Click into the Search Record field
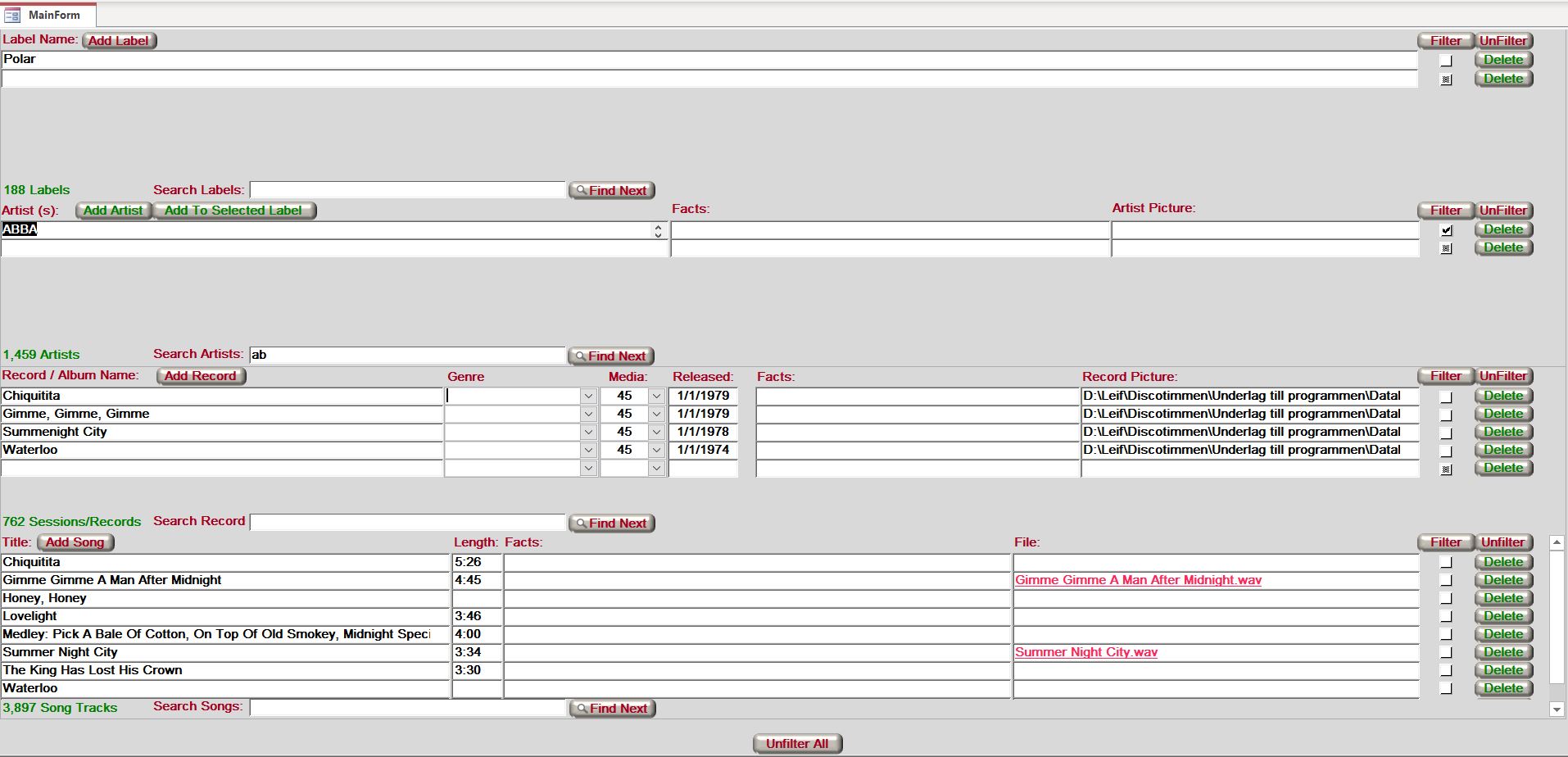 pos(407,523)
